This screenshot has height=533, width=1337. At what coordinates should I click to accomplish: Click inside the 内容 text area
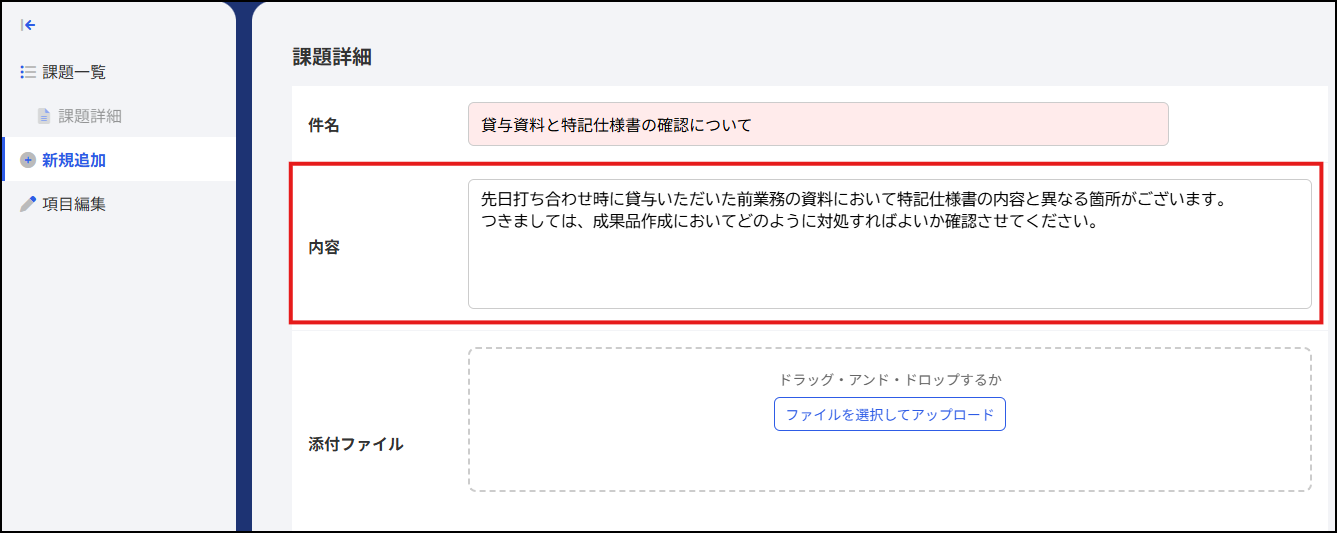(889, 244)
